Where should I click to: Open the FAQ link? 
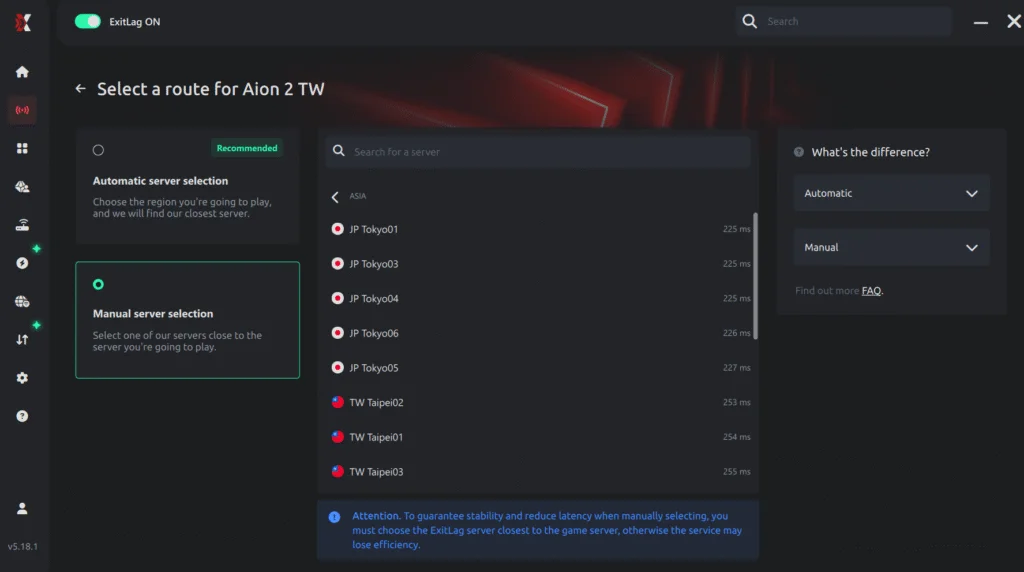871,291
